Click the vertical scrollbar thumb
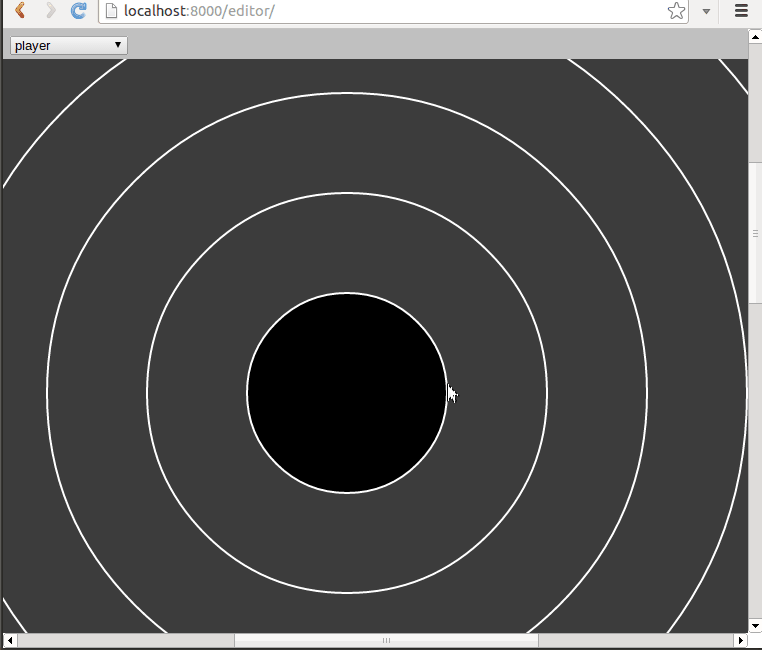Screen dimensions: 762x650 [x=755, y=233]
